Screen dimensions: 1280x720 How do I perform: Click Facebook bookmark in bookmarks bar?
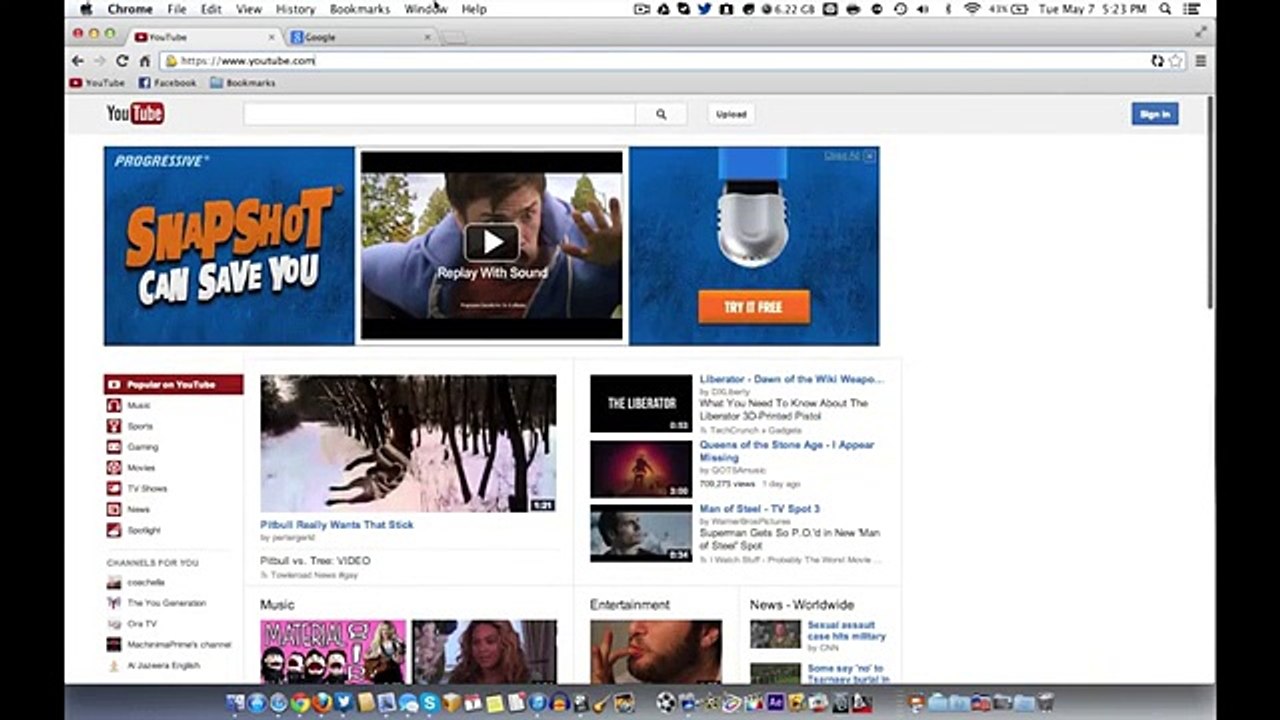click(x=168, y=83)
